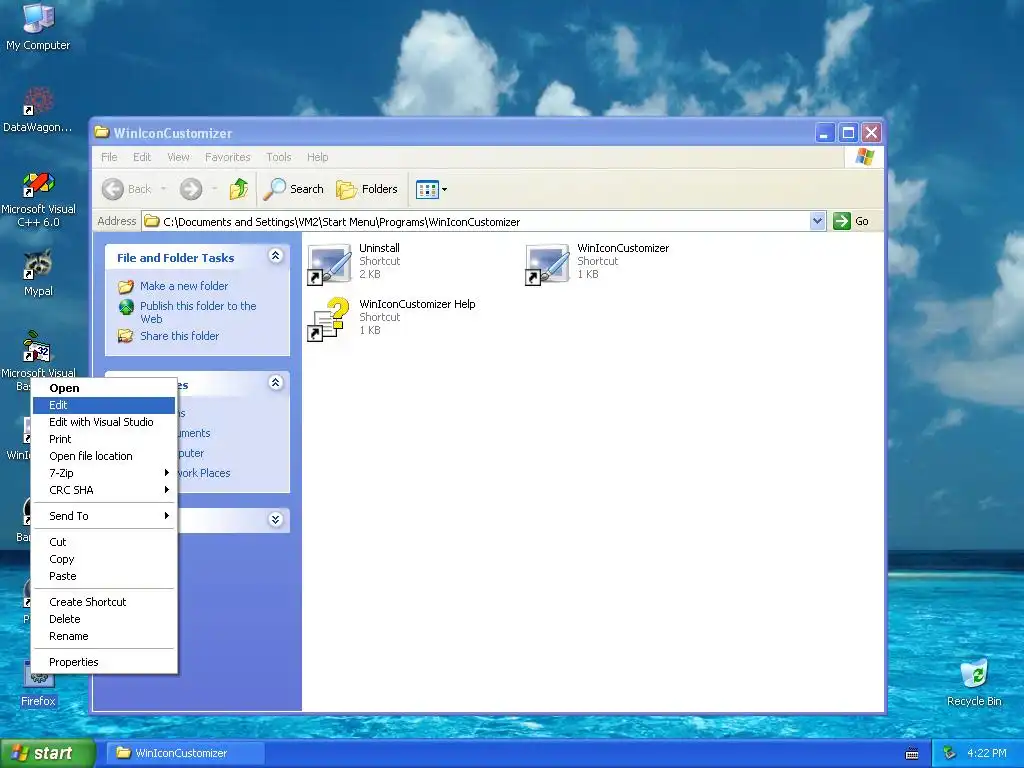This screenshot has height=768, width=1024.
Task: Click the Windows flag logo in Explorer
Action: 864,157
